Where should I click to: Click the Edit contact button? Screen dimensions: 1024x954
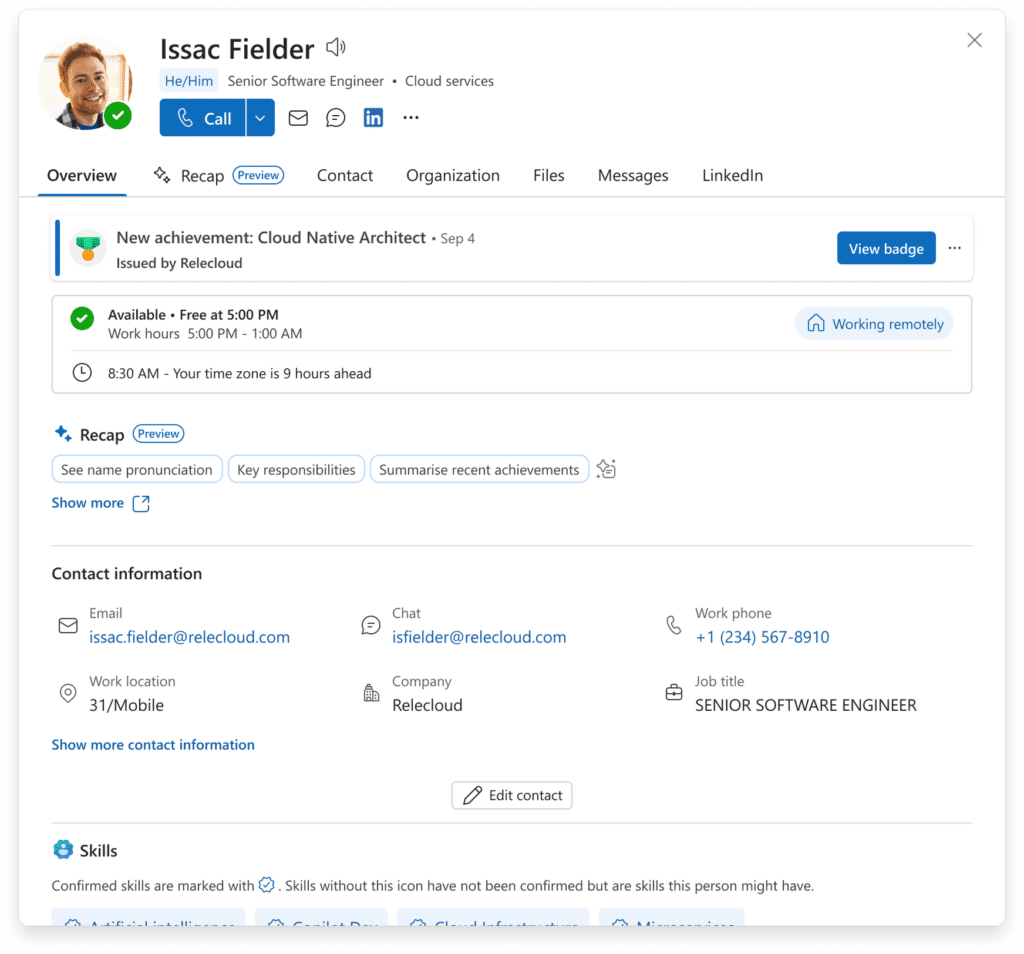(x=511, y=795)
